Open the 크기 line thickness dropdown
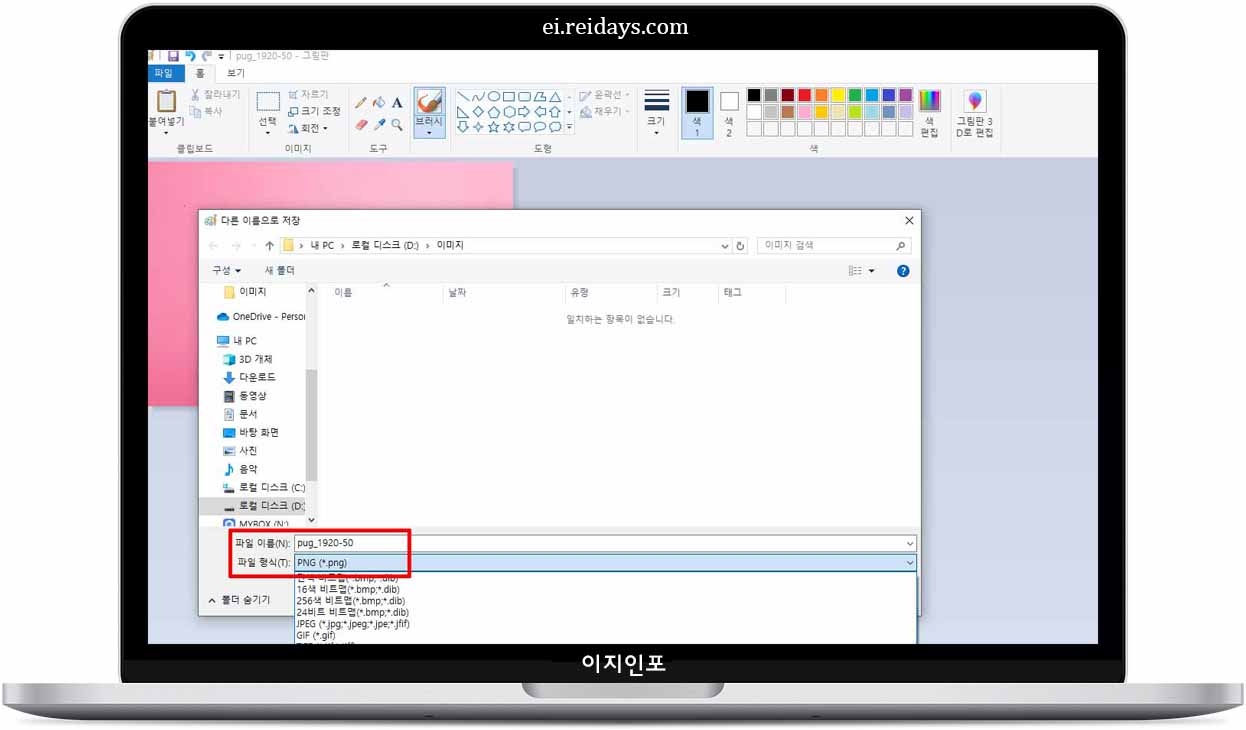Screen dimensions: 1246x730 coord(657,121)
